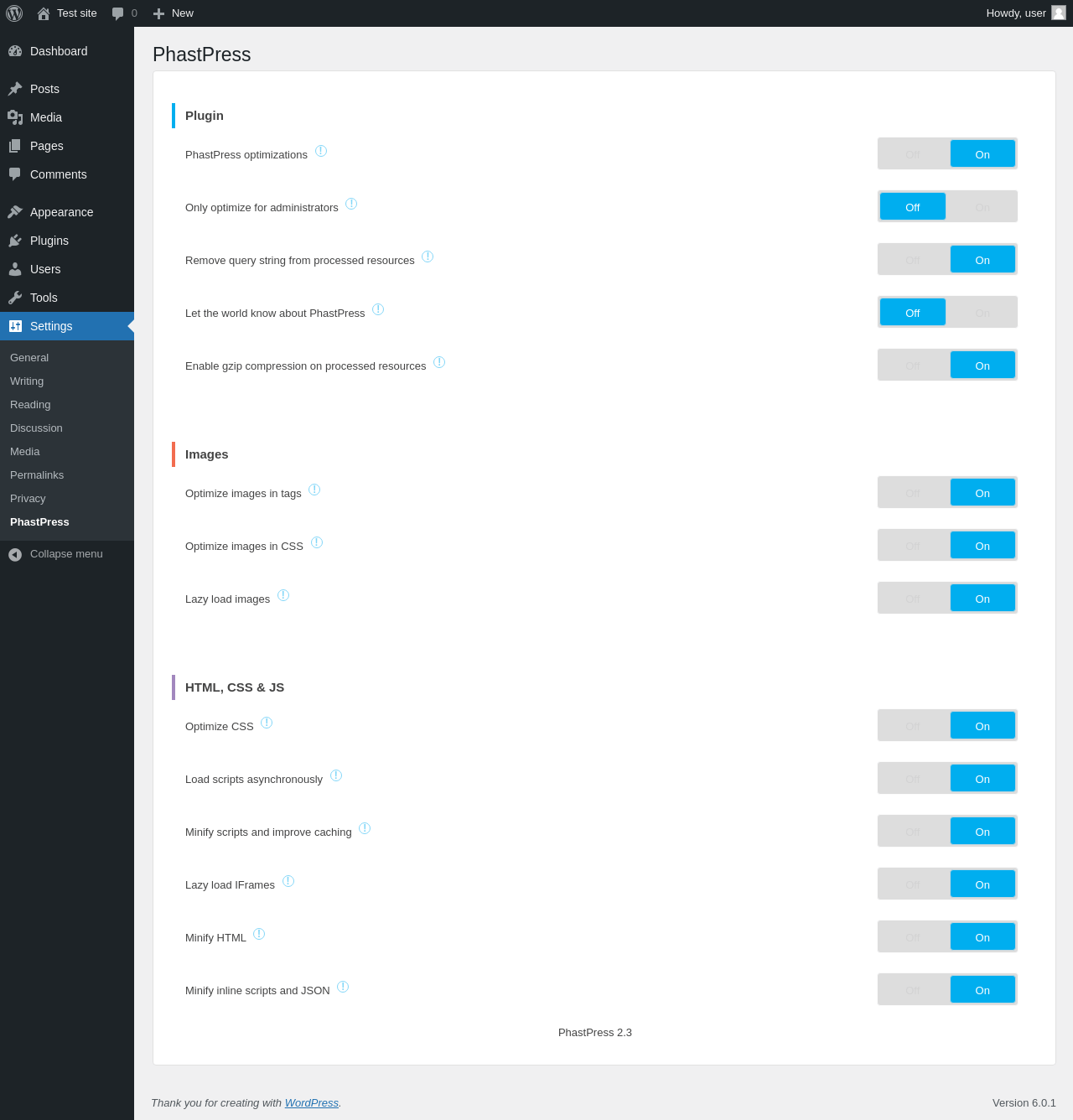This screenshot has width=1073, height=1120.
Task: Select PhastPress in the Settings submenu
Action: click(x=67, y=521)
